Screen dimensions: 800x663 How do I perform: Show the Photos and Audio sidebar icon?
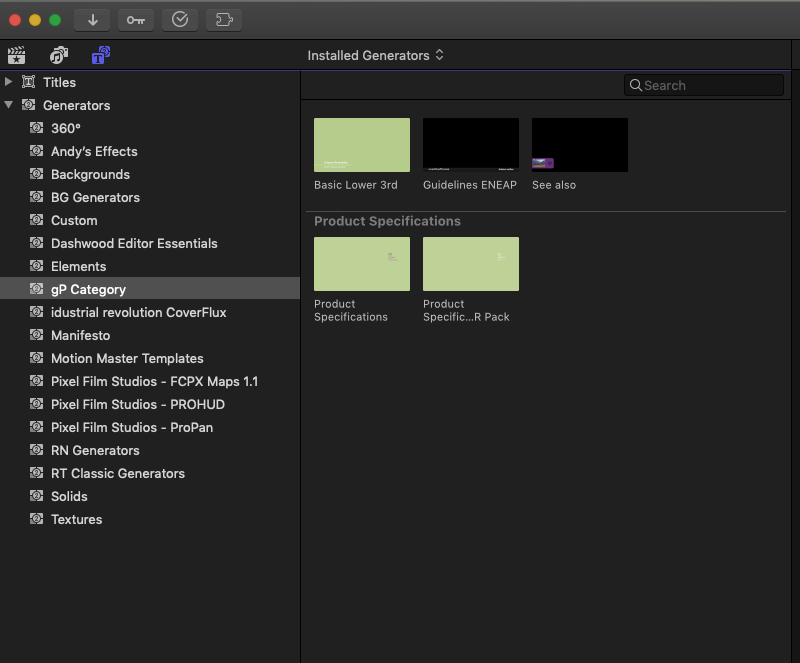click(59, 55)
